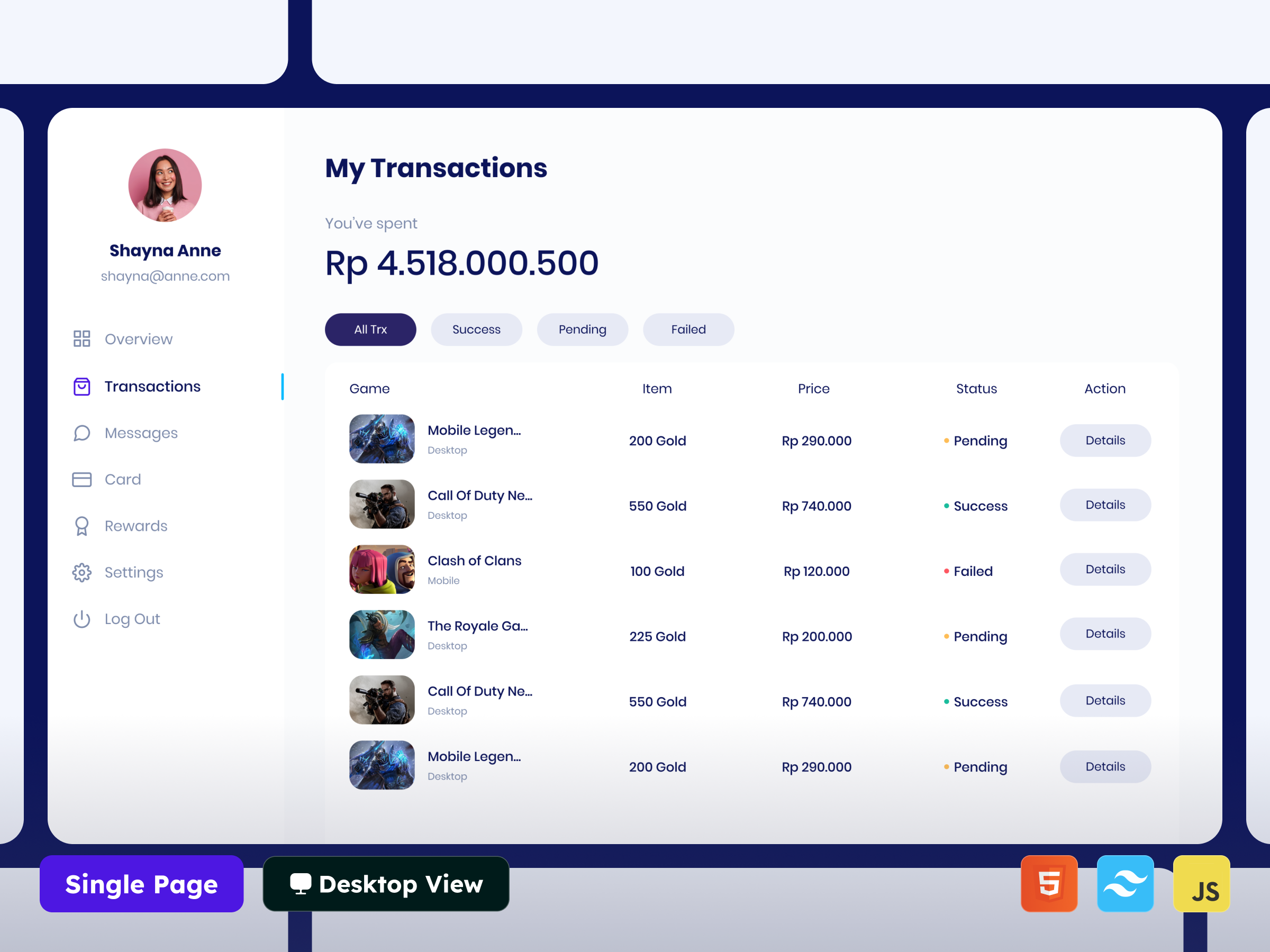The height and width of the screenshot is (952, 1270).
Task: Click the Mobile platform label under Clash of Clans
Action: (443, 581)
